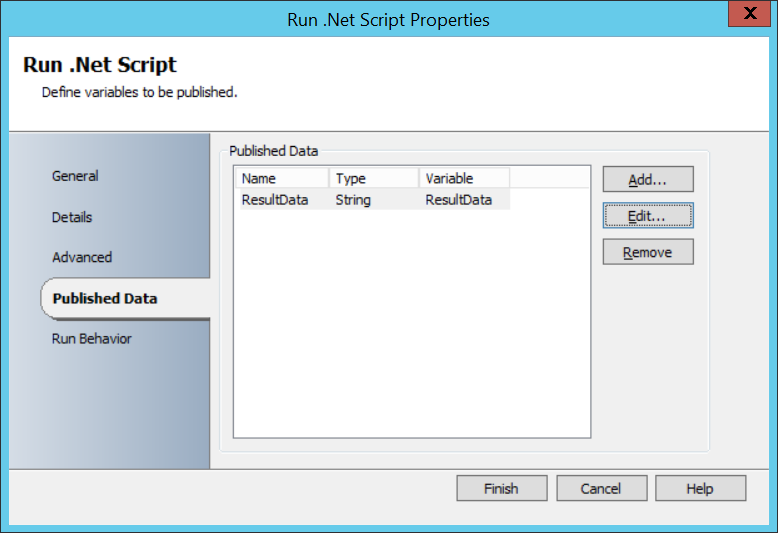This screenshot has height=533, width=778.
Task: Open the General tab
Action: [75, 176]
